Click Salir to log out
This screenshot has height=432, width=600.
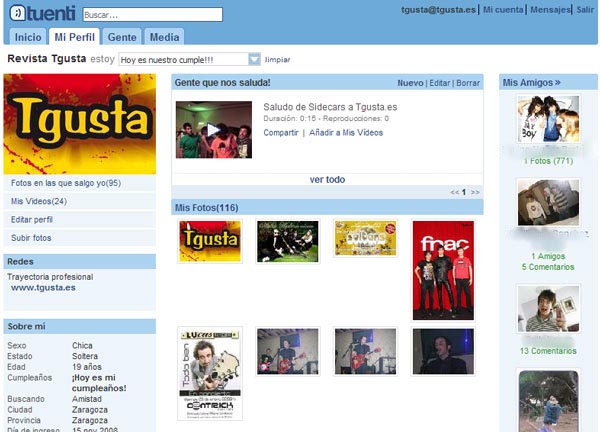tap(584, 9)
